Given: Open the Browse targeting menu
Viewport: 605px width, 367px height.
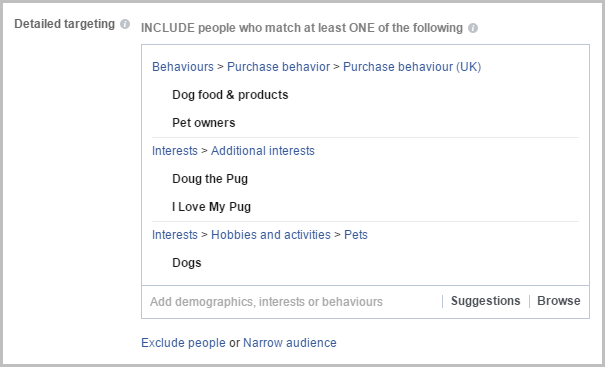Looking at the screenshot, I should click(x=559, y=301).
